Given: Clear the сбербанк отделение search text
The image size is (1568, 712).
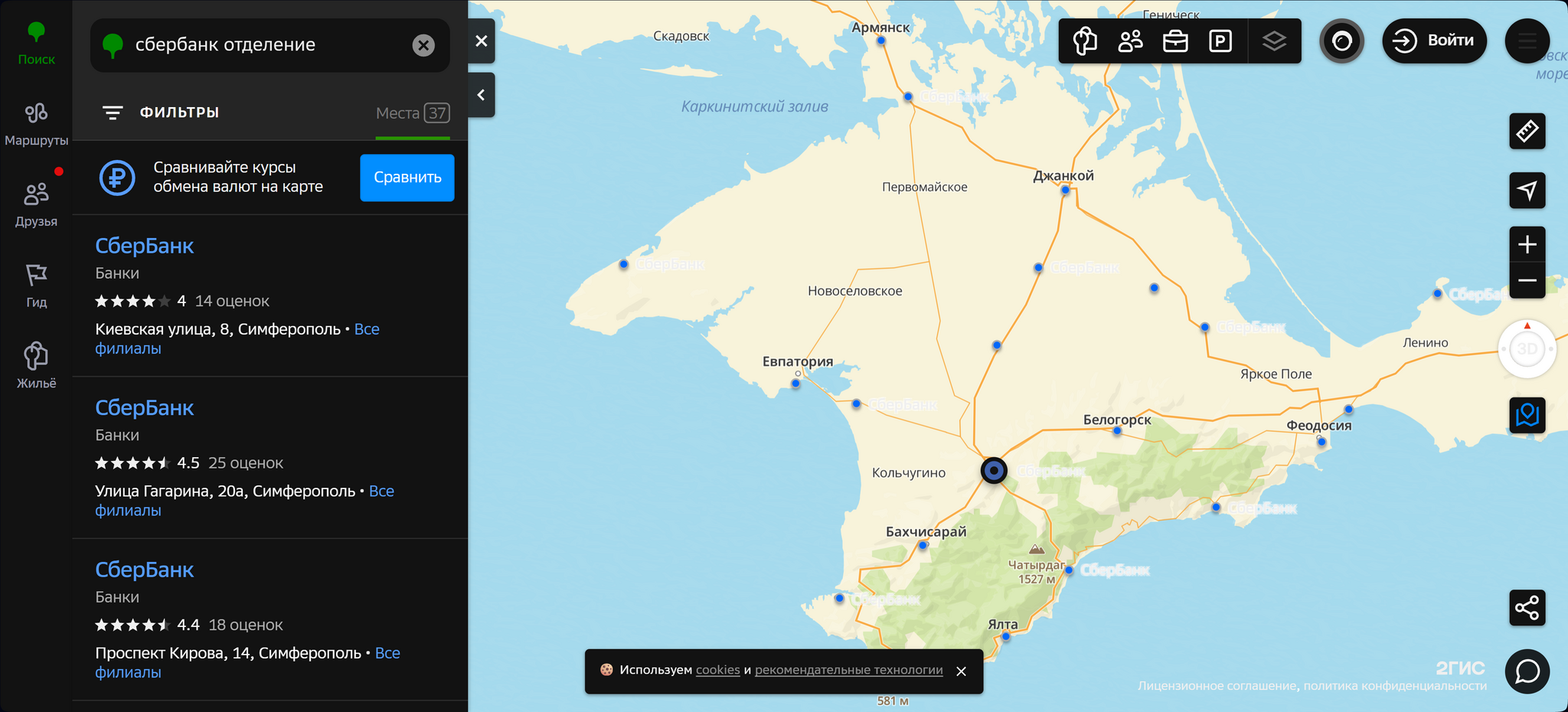Looking at the screenshot, I should (x=423, y=45).
